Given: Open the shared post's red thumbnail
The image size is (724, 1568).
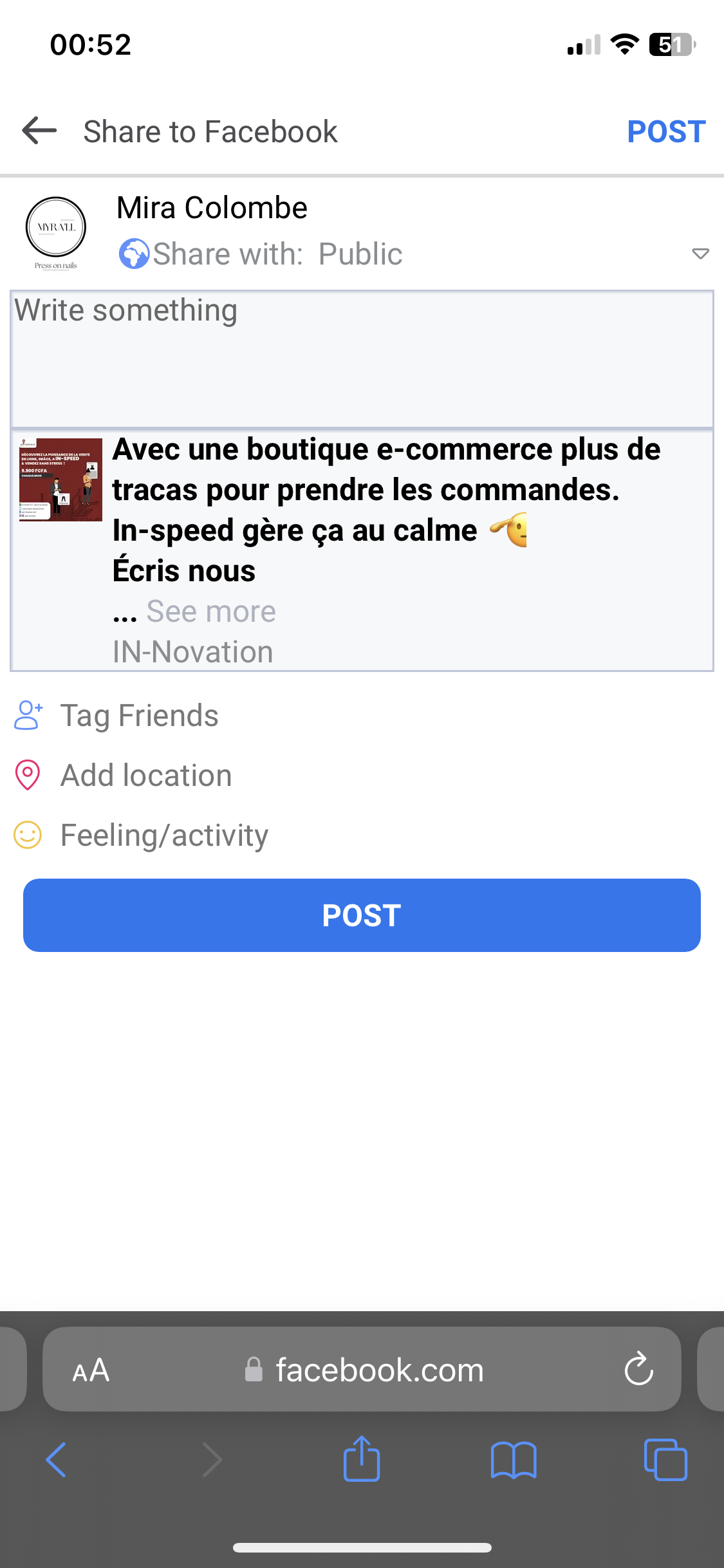Looking at the screenshot, I should pos(60,480).
